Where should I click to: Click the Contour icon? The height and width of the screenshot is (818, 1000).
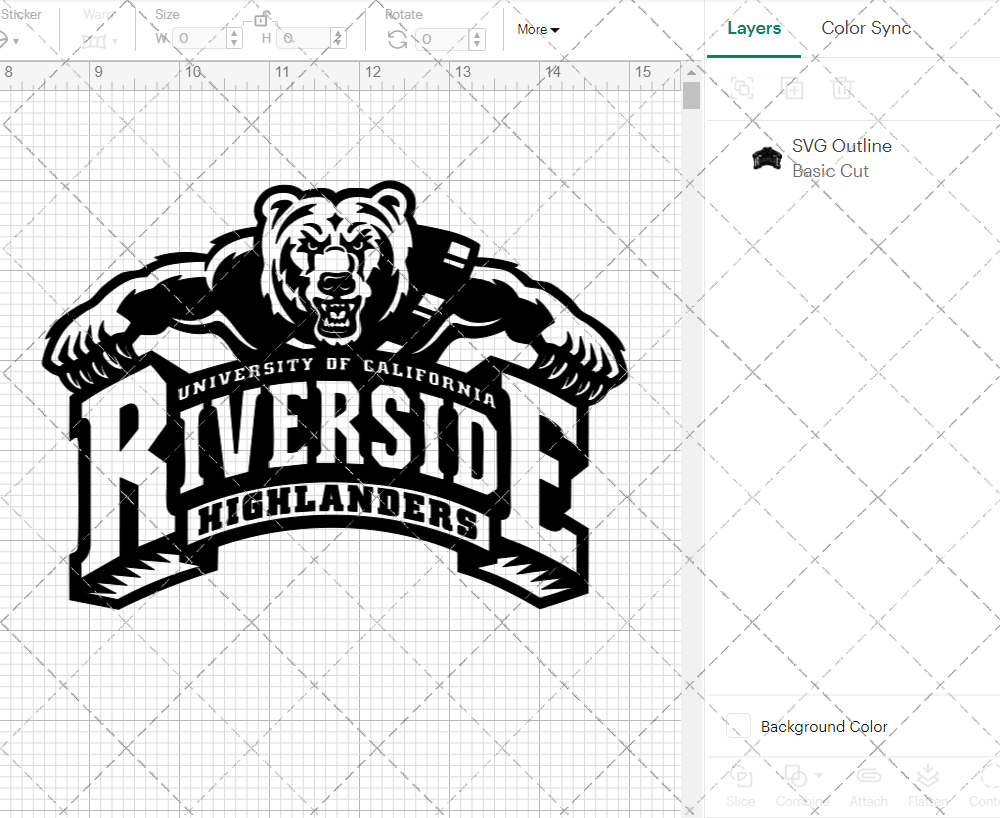click(x=985, y=778)
